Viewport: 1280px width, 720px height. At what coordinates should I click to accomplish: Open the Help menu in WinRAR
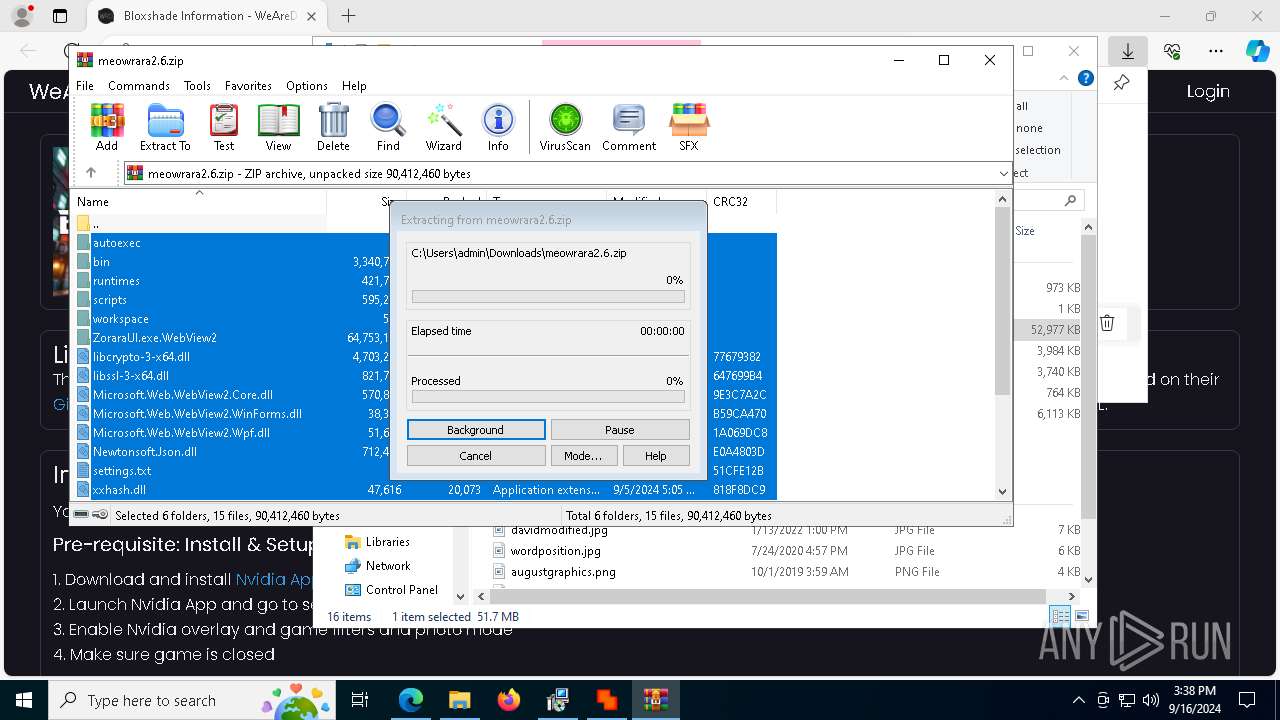(x=354, y=86)
